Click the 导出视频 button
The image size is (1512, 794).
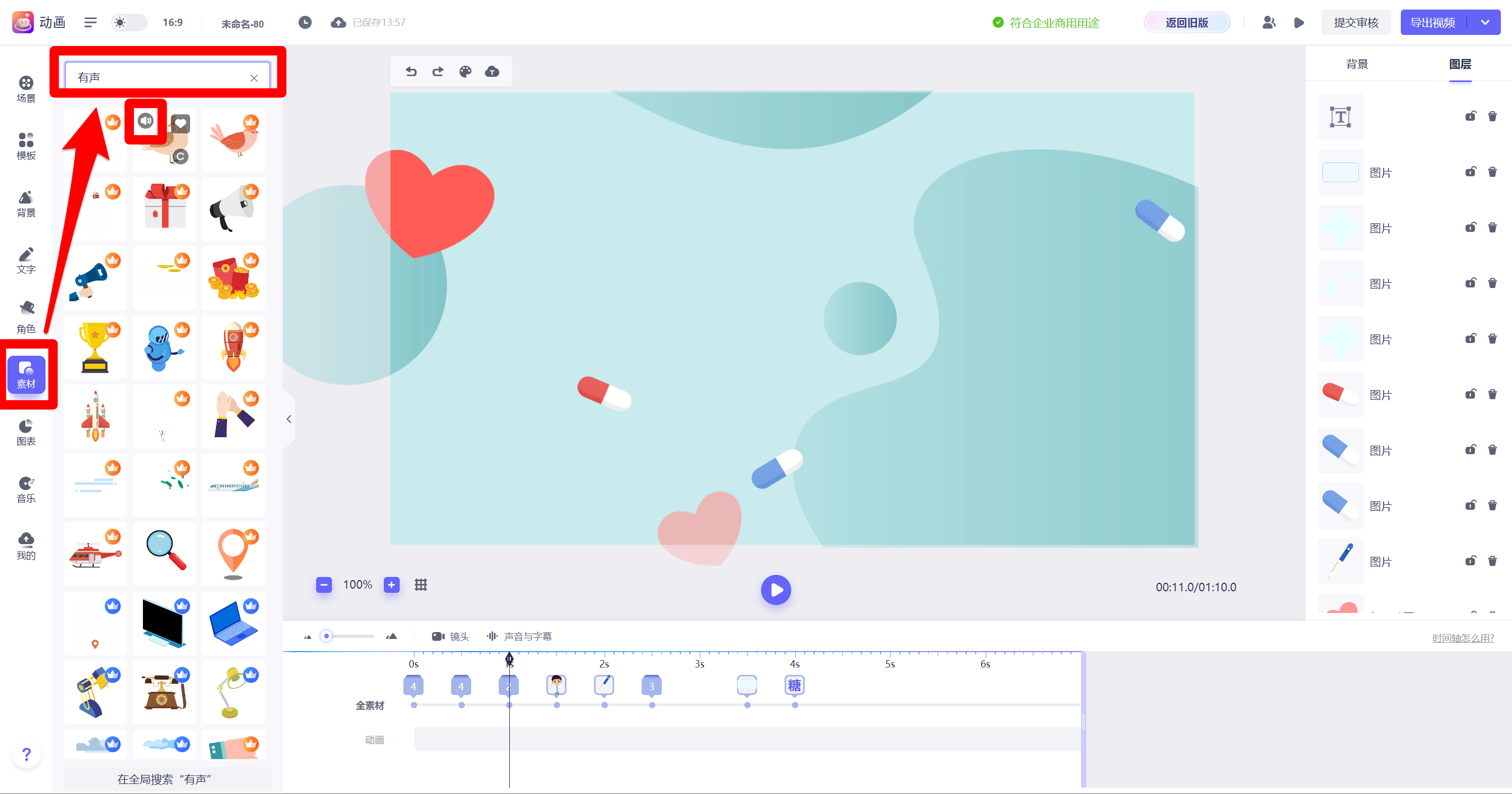1432,22
